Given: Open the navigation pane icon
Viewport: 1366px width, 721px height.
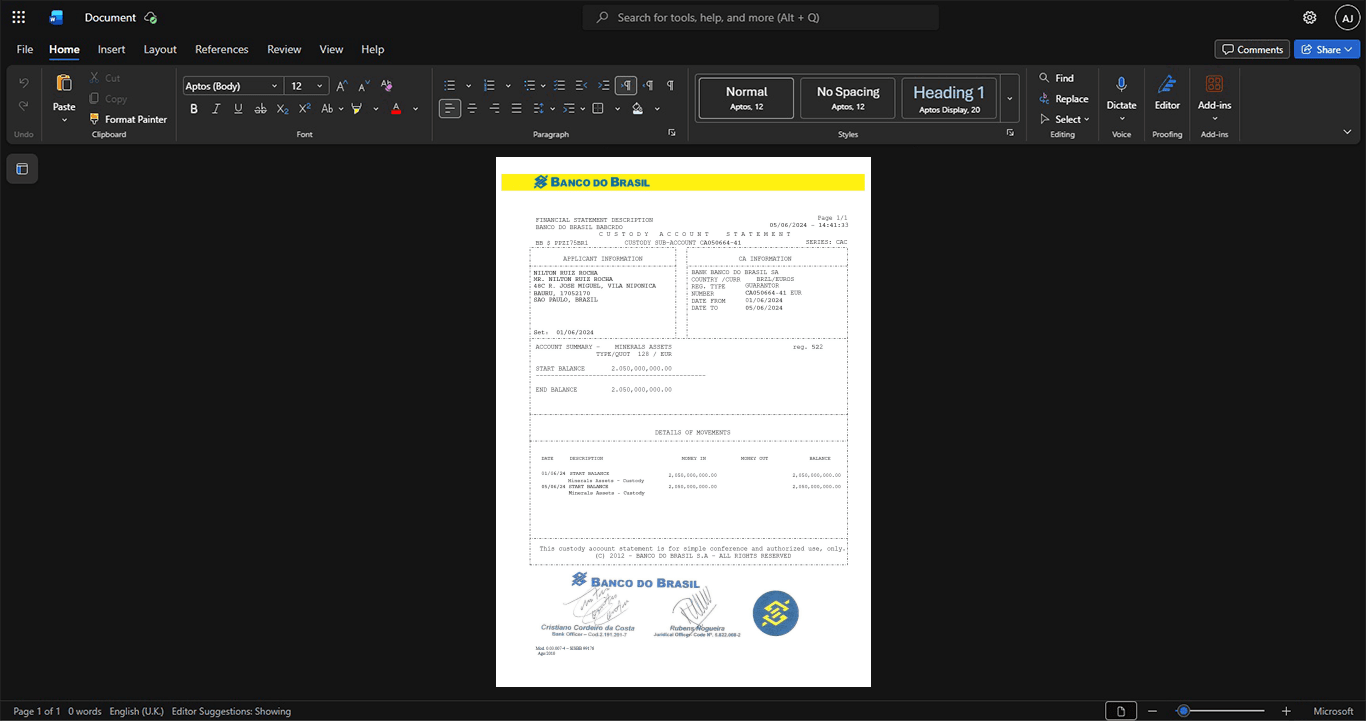Looking at the screenshot, I should 22,169.
